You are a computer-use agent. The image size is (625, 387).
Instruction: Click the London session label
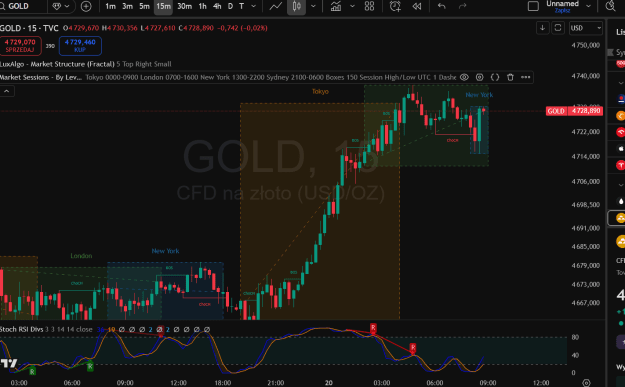click(x=81, y=256)
